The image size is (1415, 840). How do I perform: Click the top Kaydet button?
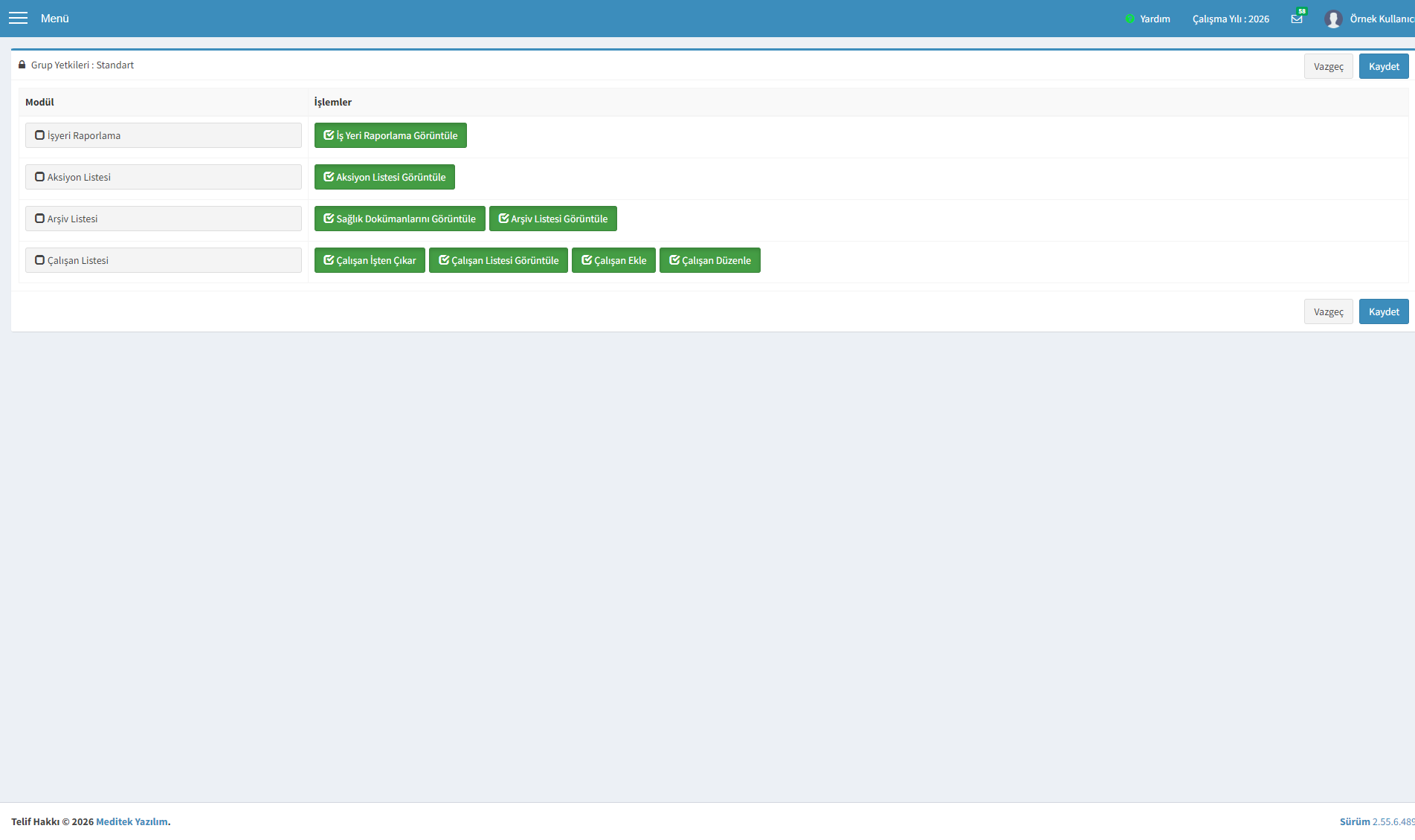[1384, 66]
